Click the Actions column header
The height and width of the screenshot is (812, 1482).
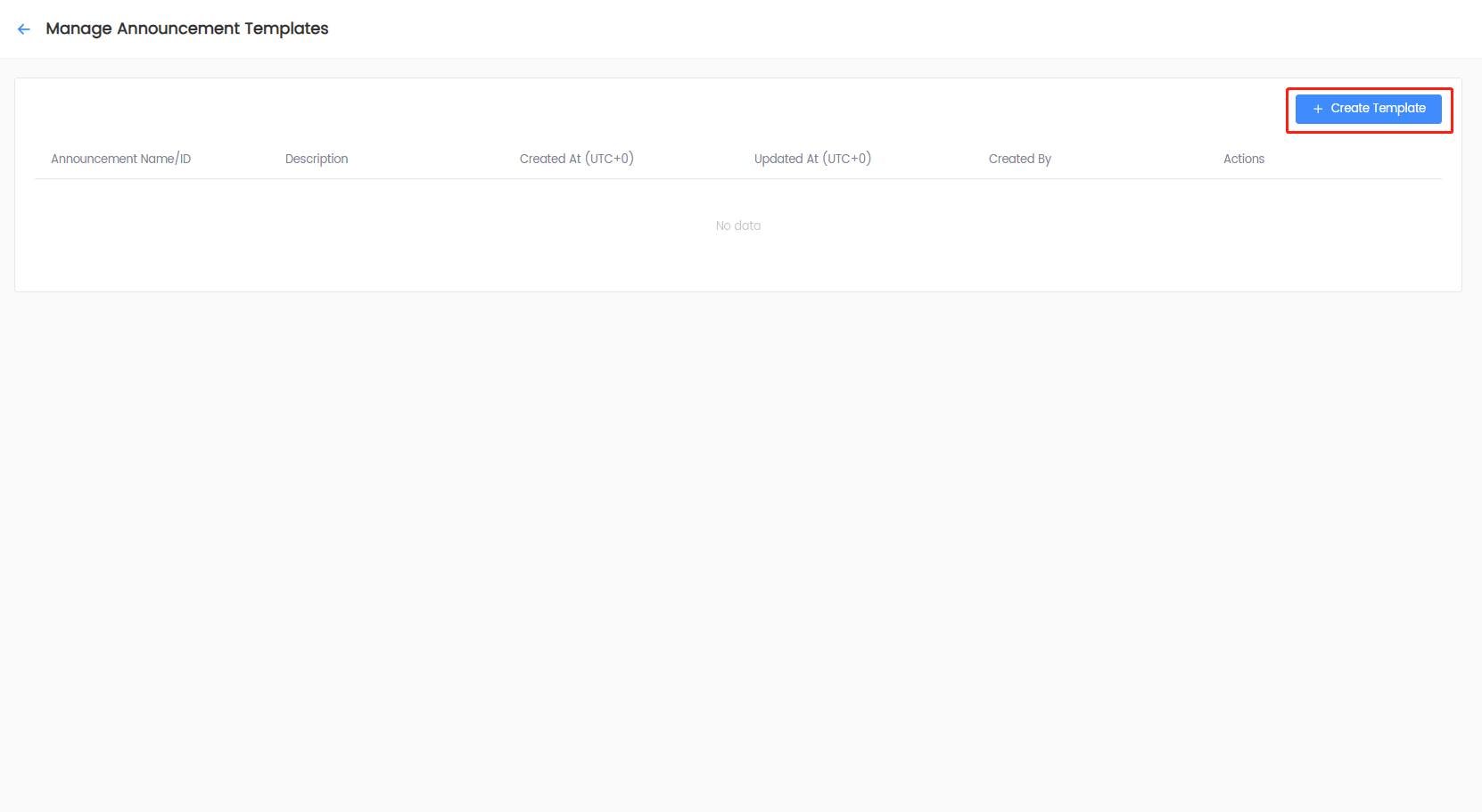(x=1243, y=159)
